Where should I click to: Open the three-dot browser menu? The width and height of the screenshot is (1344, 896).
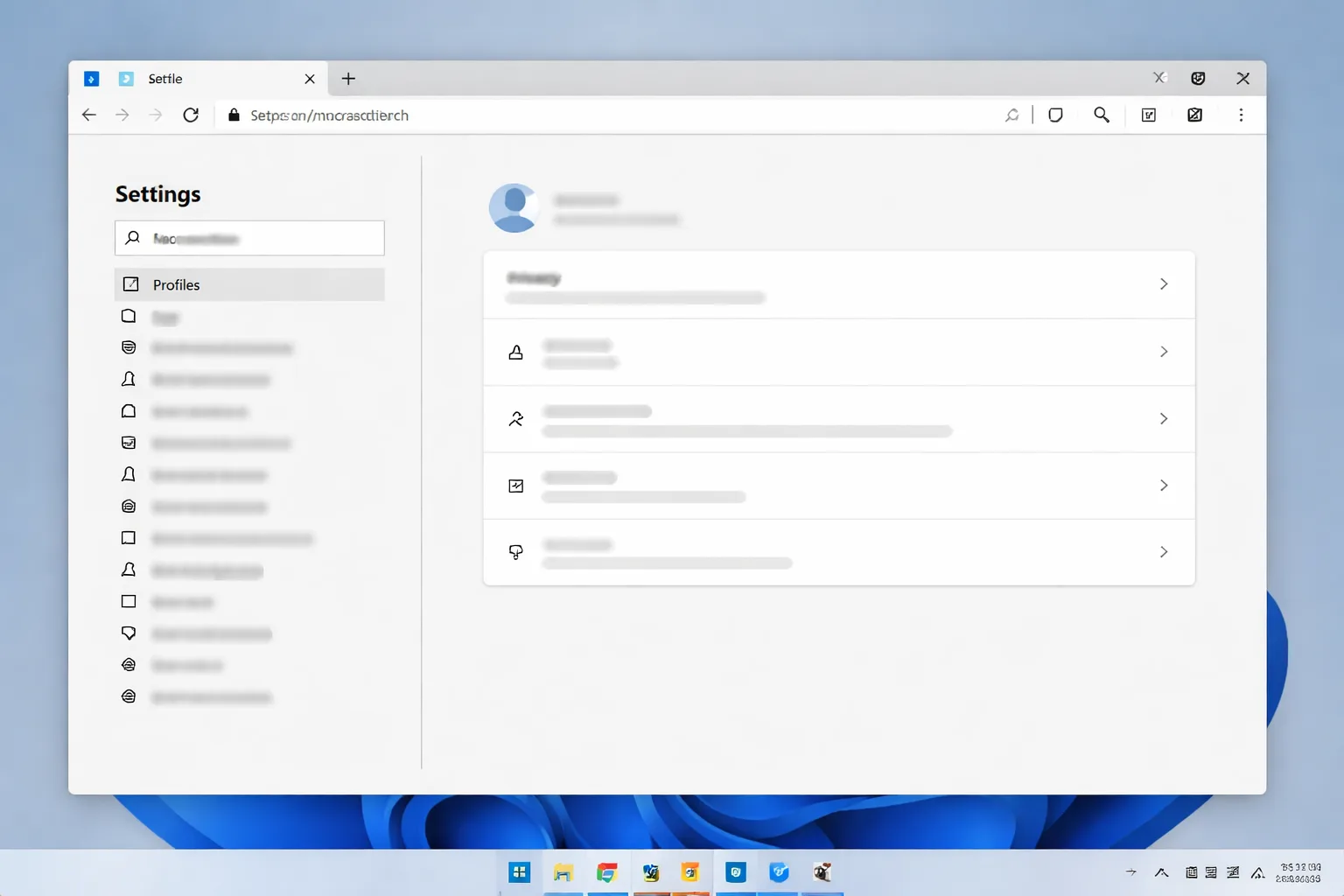(1241, 115)
